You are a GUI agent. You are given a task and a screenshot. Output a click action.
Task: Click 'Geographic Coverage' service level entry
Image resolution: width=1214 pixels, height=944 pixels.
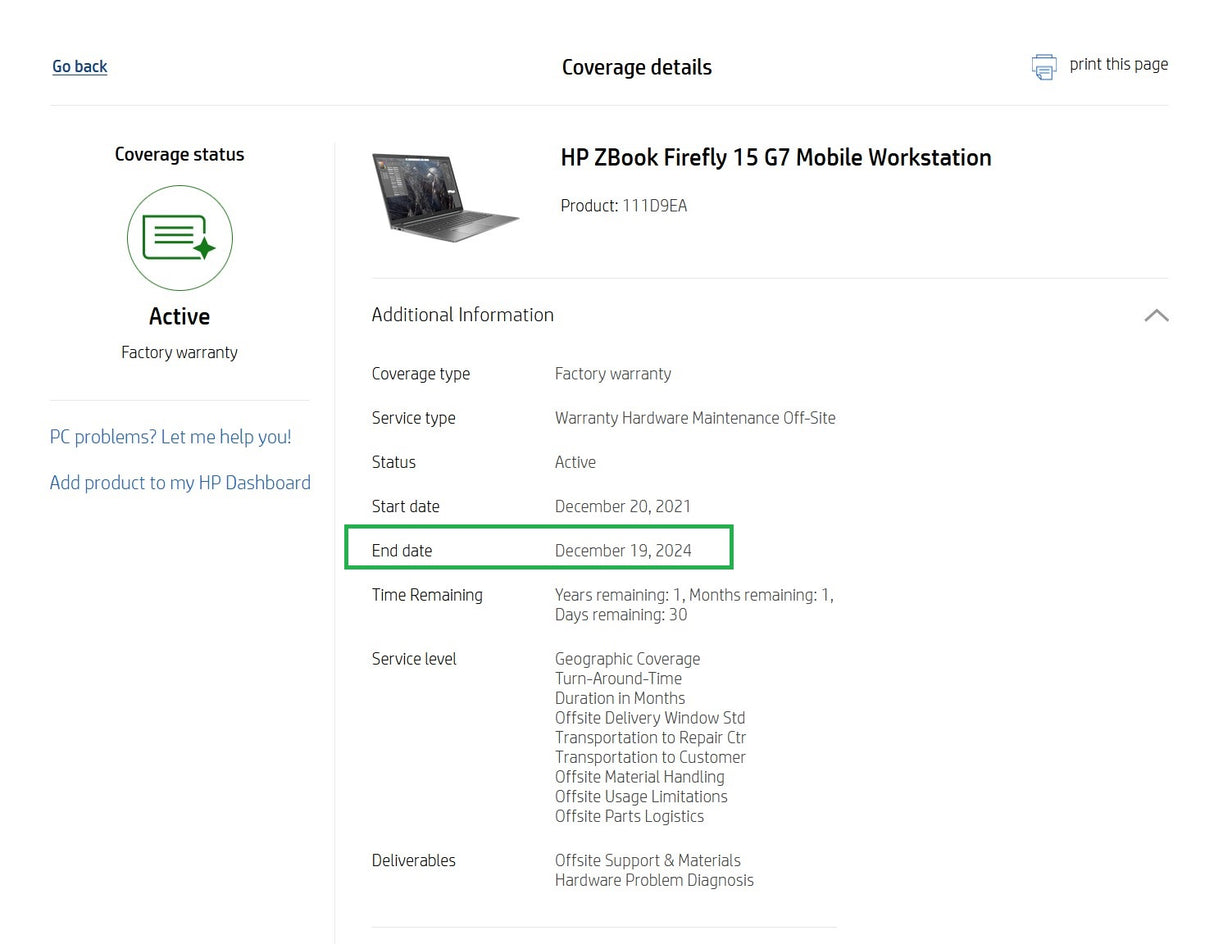(627, 659)
